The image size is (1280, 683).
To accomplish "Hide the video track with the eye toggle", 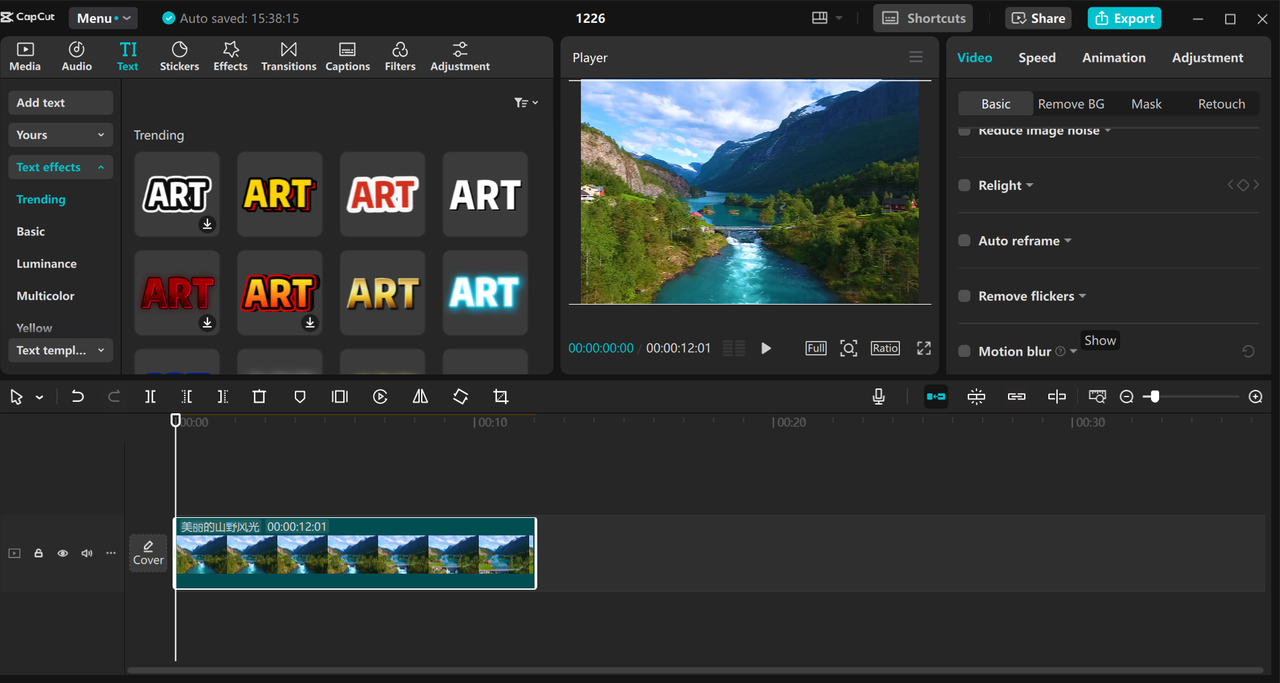I will pos(62,553).
